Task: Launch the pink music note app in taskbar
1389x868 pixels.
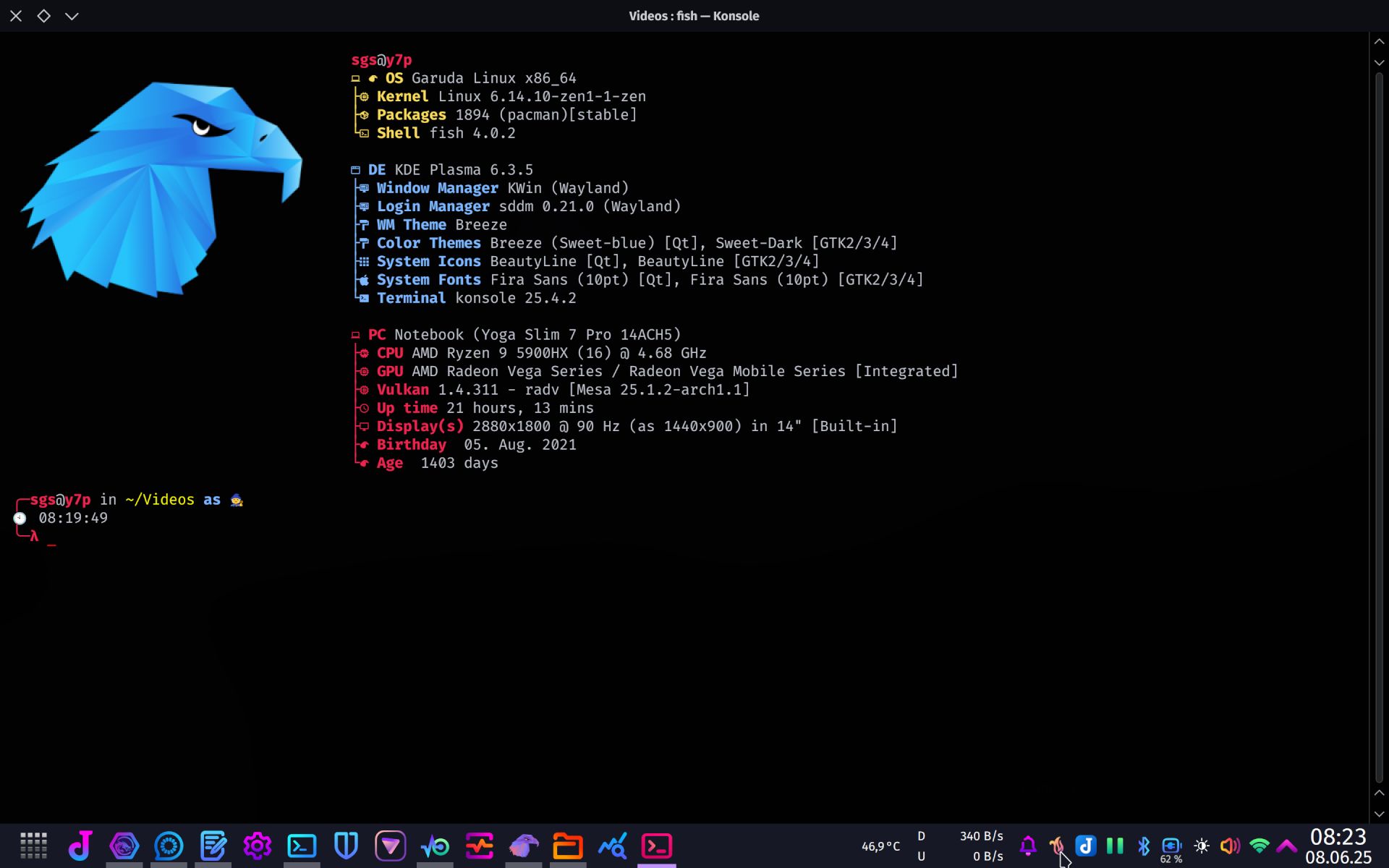Action: point(80,846)
